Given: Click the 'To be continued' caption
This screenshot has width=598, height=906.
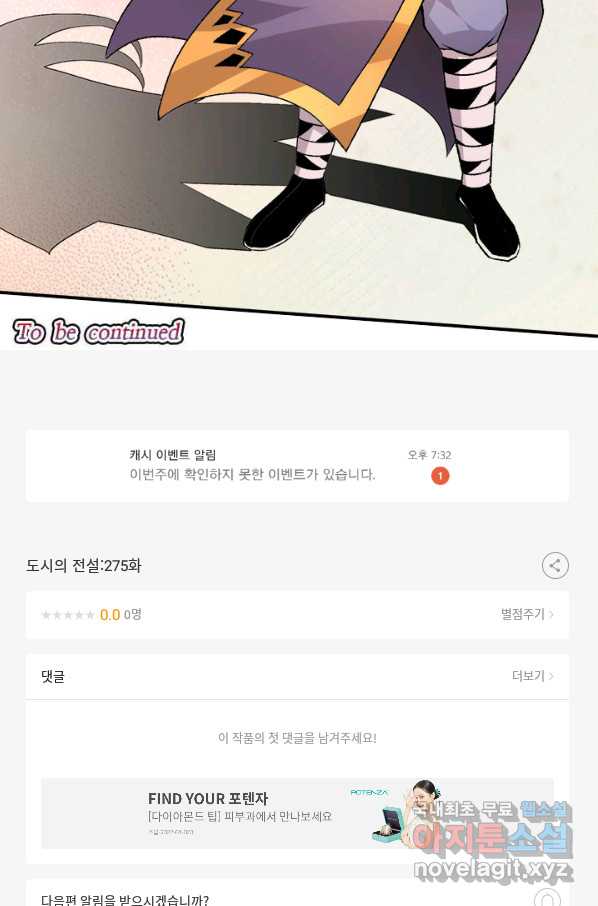Looking at the screenshot, I should coord(99,332).
